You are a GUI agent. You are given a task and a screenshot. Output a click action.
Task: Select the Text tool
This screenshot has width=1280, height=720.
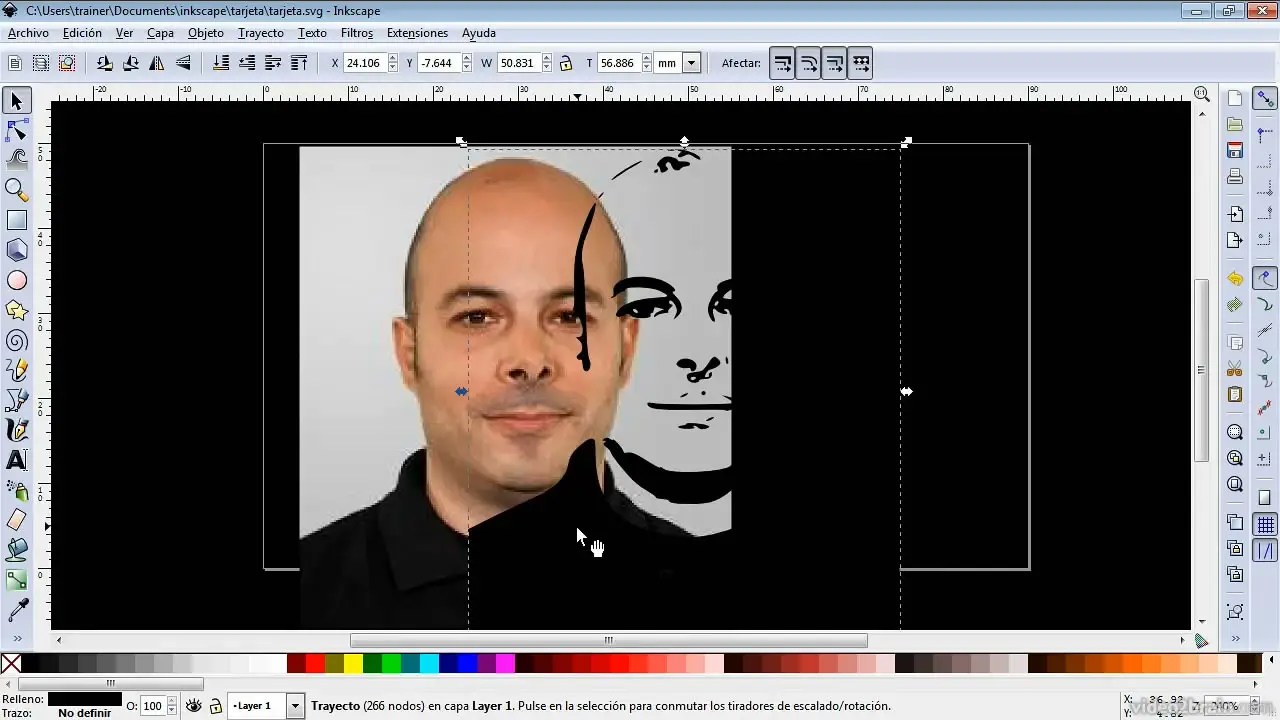pyautogui.click(x=17, y=460)
